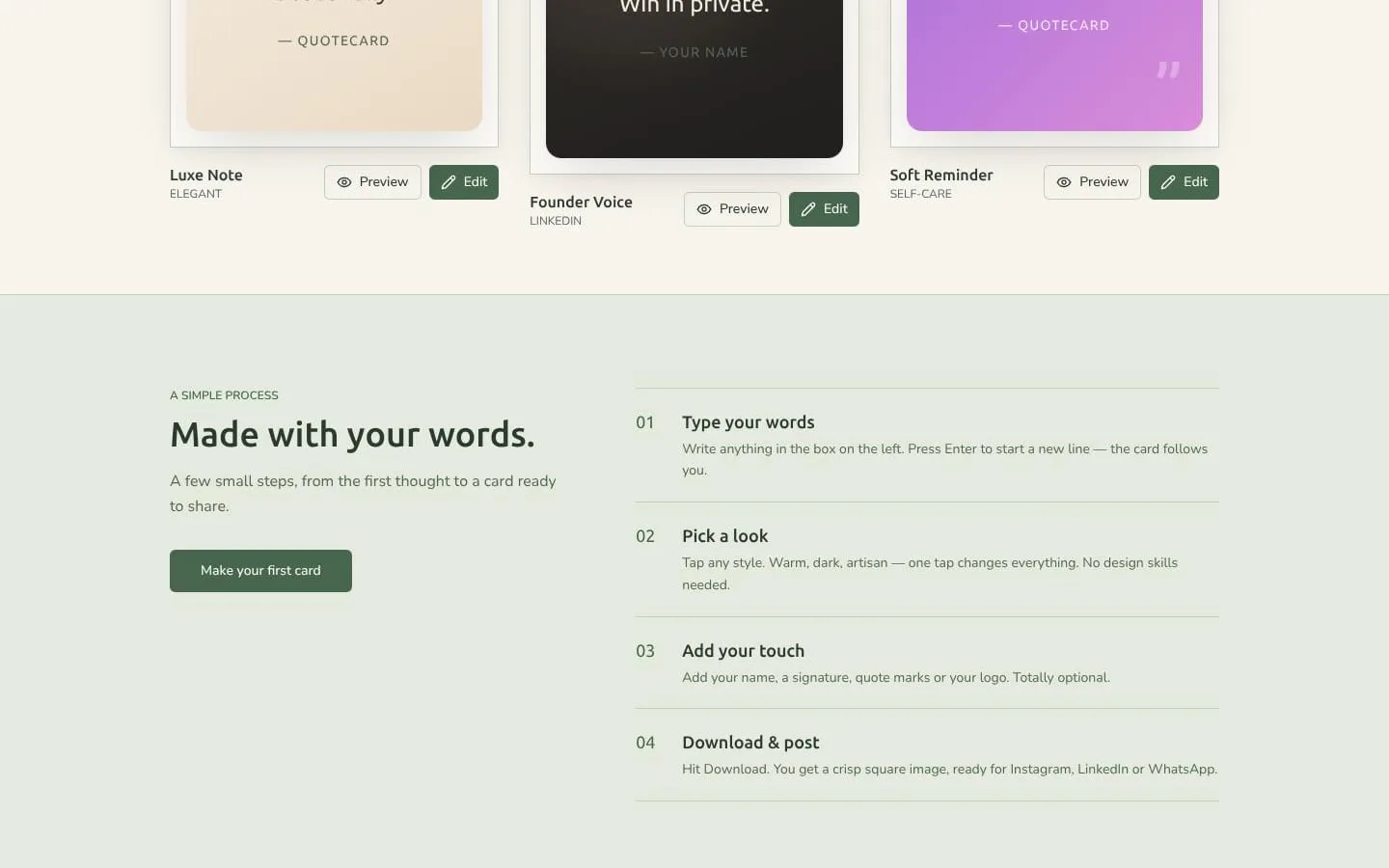This screenshot has width=1389, height=868.
Task: Select the Soft Reminder template title
Action: pyautogui.click(x=941, y=176)
